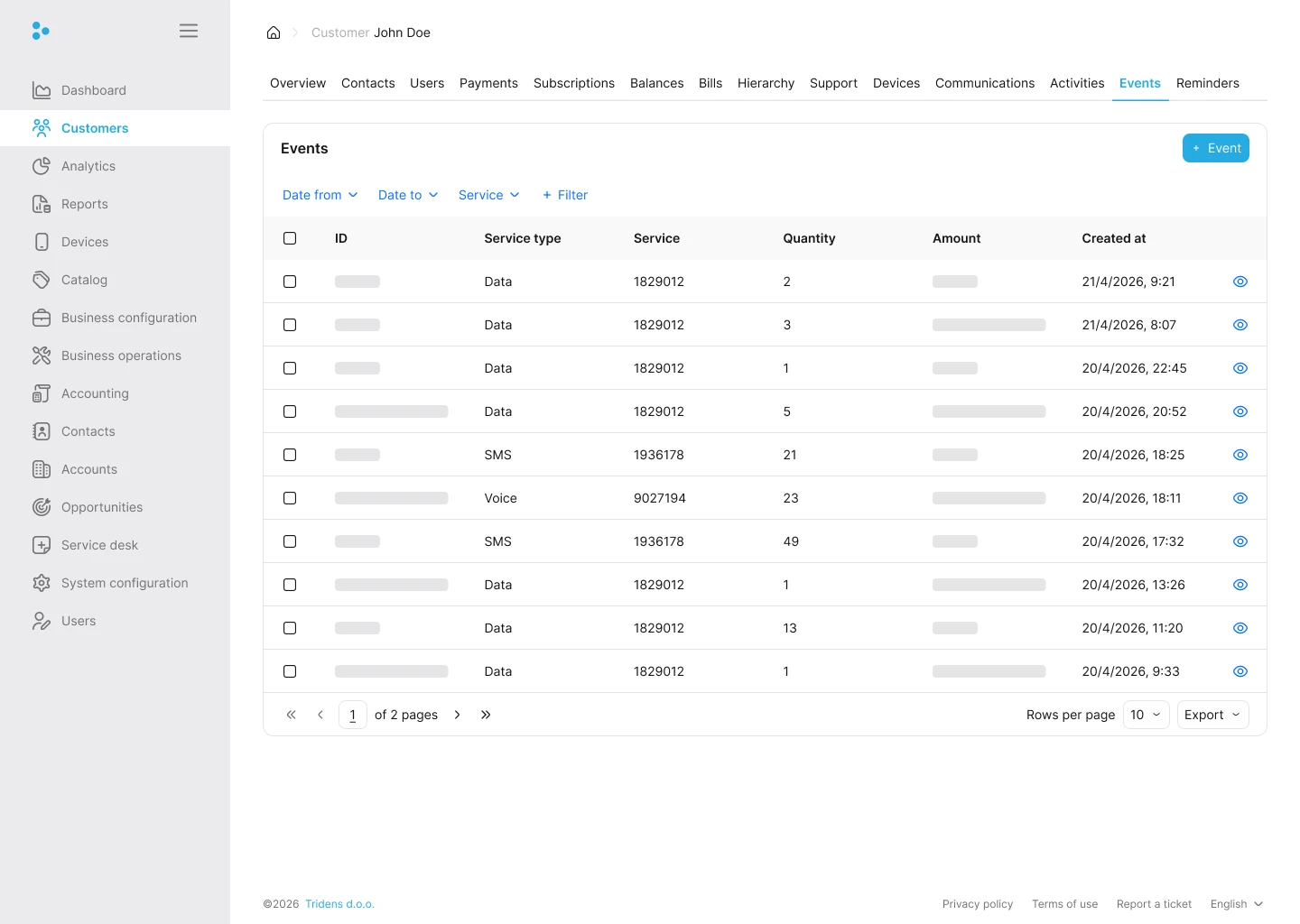Collapse the sidebar with the hamburger icon

coord(189,30)
